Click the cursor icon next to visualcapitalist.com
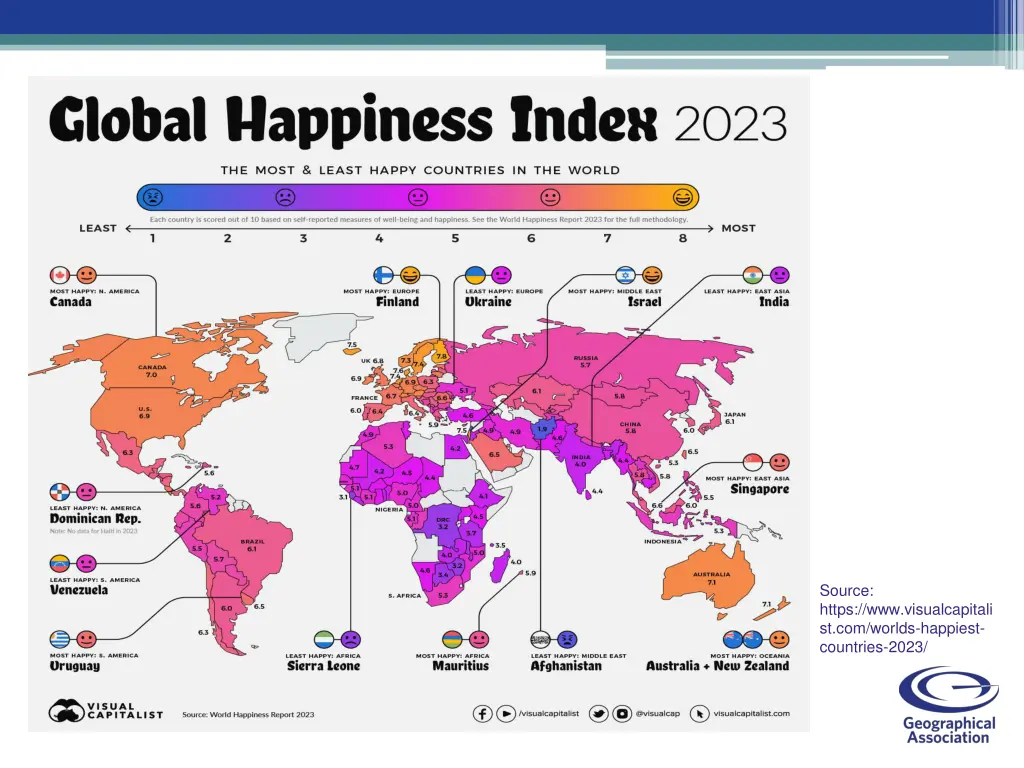Viewport: 1024px width, 768px height. (700, 713)
